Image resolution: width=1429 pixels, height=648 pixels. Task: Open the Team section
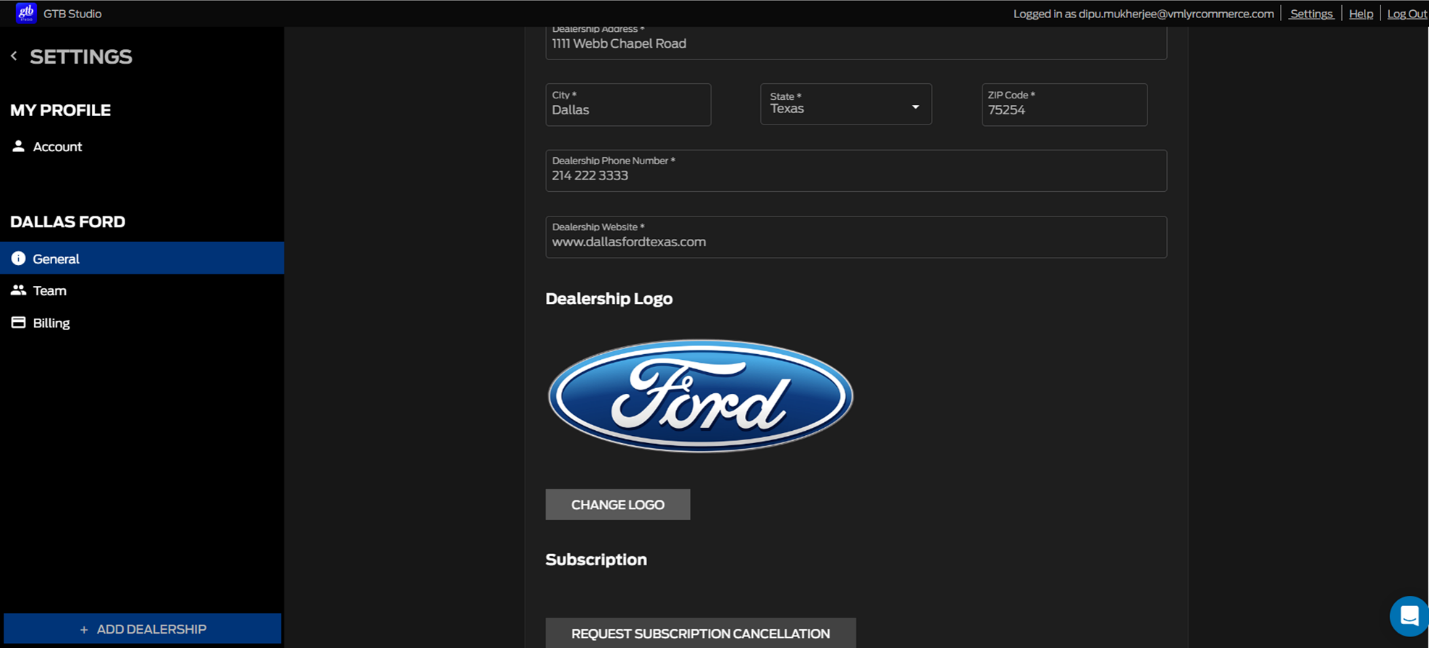click(142, 290)
